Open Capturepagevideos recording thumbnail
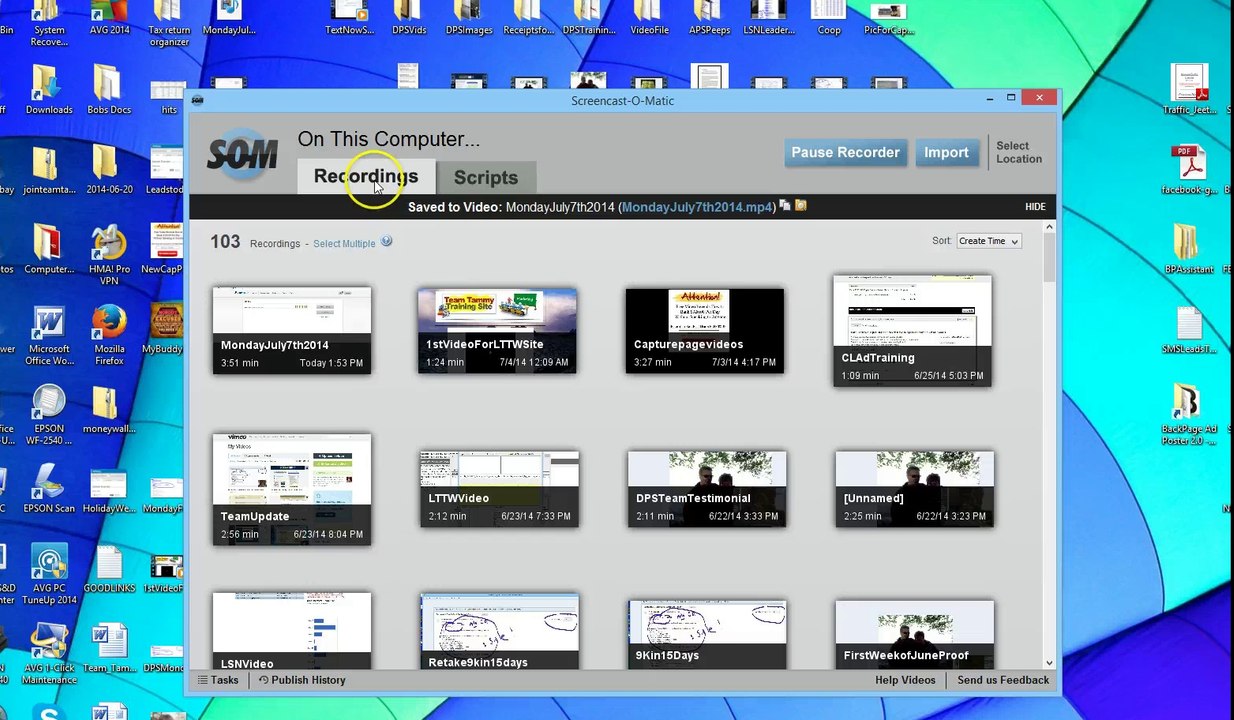The height and width of the screenshot is (720, 1234). point(705,330)
